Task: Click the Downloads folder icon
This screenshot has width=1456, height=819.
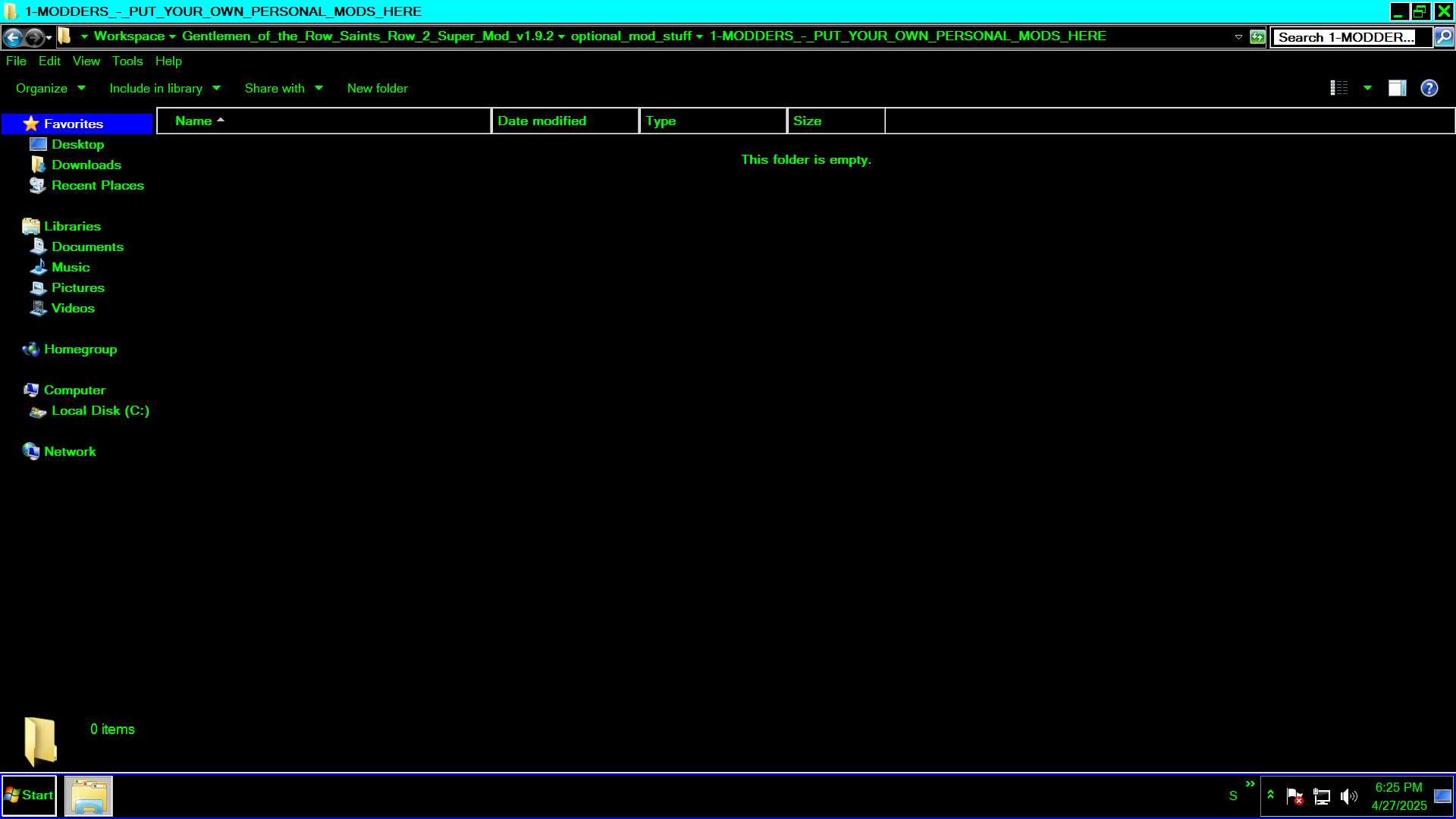Action: (x=38, y=165)
